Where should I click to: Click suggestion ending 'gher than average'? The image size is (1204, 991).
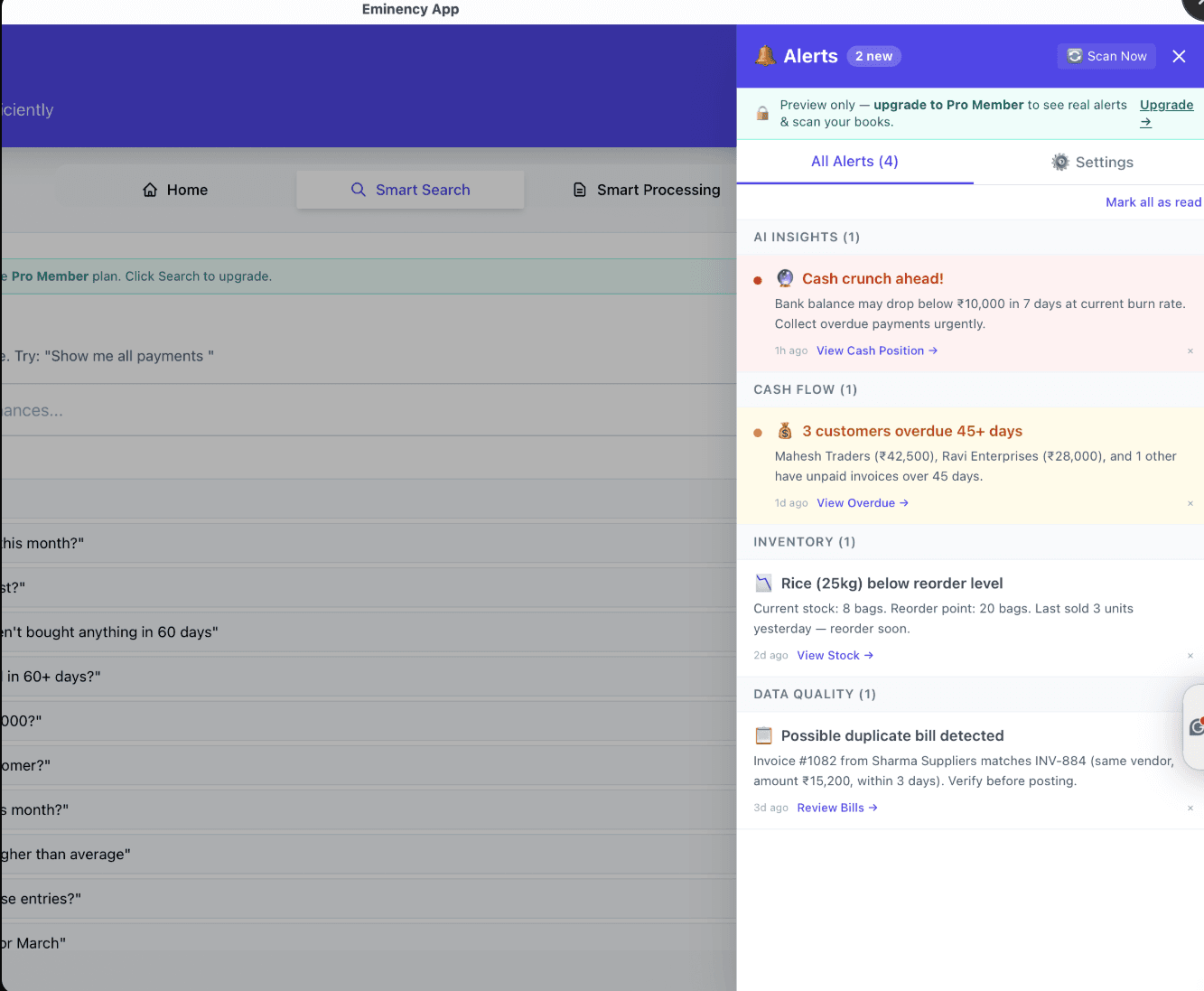point(369,855)
